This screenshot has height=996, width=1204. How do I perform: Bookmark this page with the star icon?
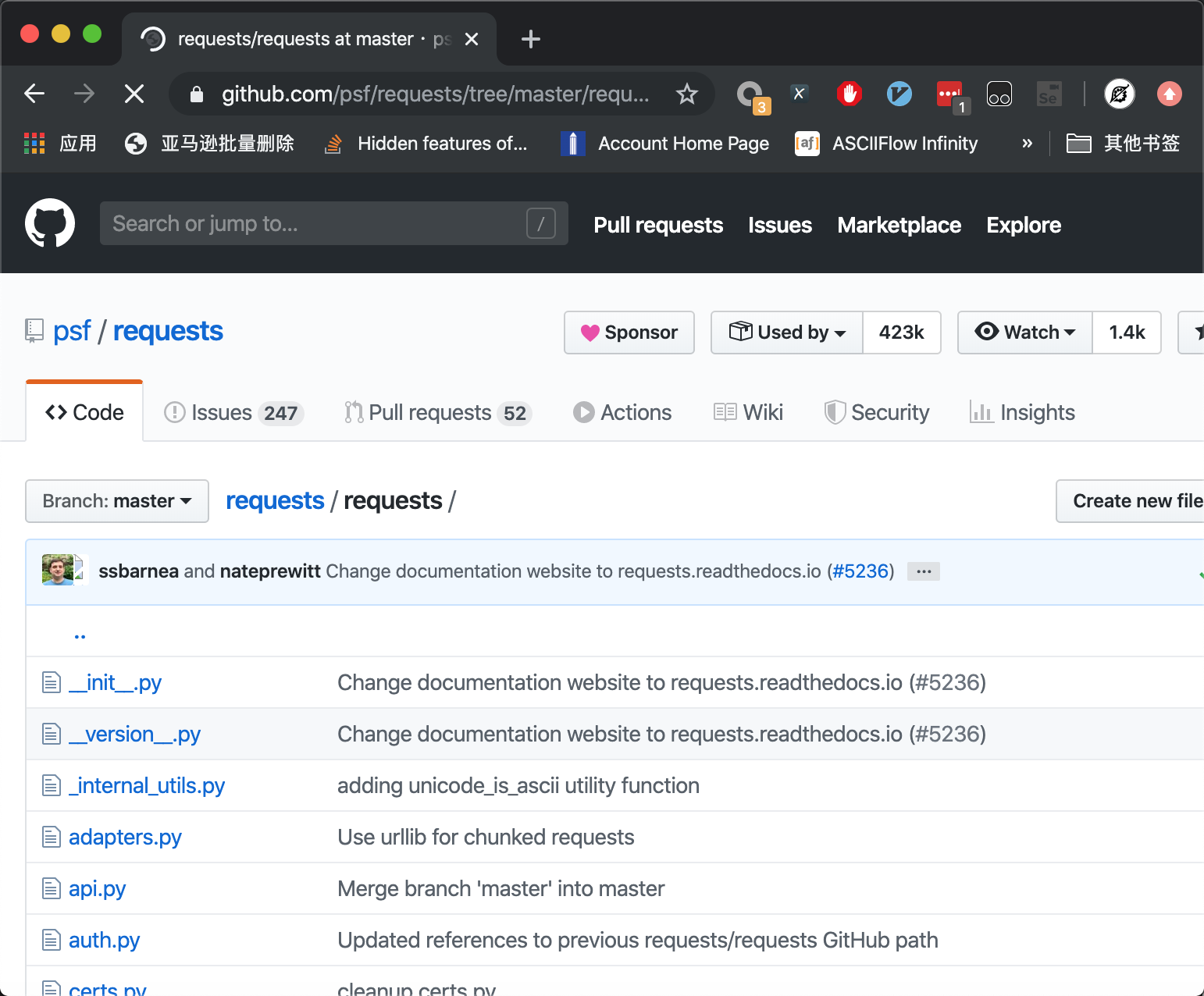pyautogui.click(x=687, y=94)
